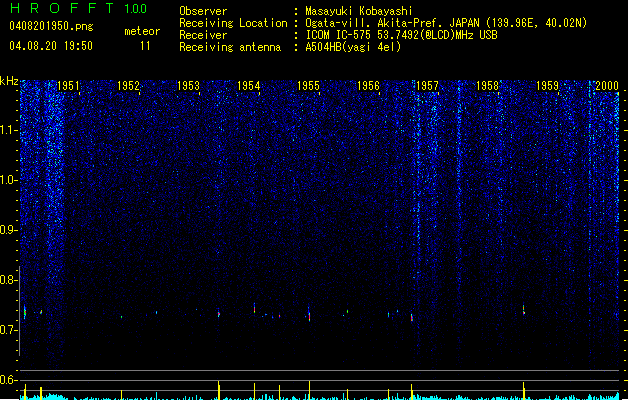The image size is (629, 400).
Task: Click the 0.6 kHz frequency label
Action: click(8, 380)
